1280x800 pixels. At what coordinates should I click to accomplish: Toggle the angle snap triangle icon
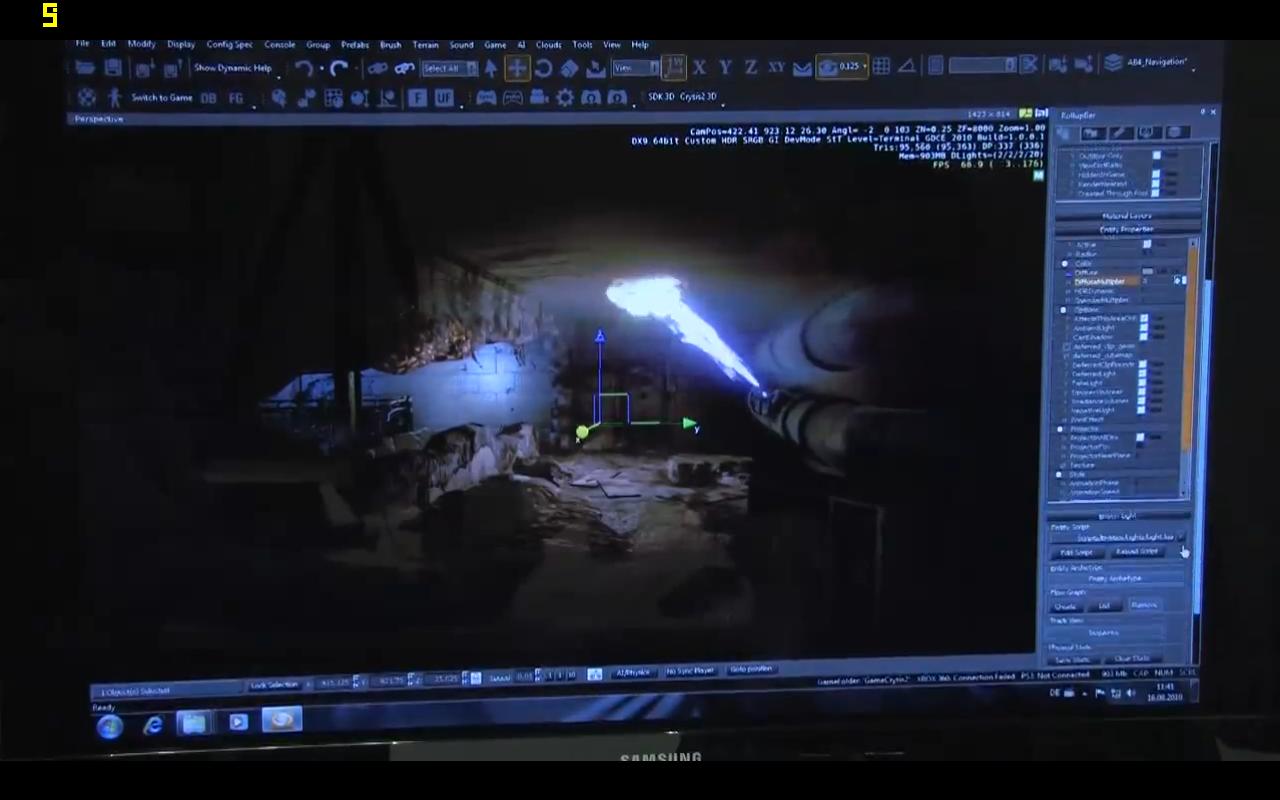coord(906,67)
